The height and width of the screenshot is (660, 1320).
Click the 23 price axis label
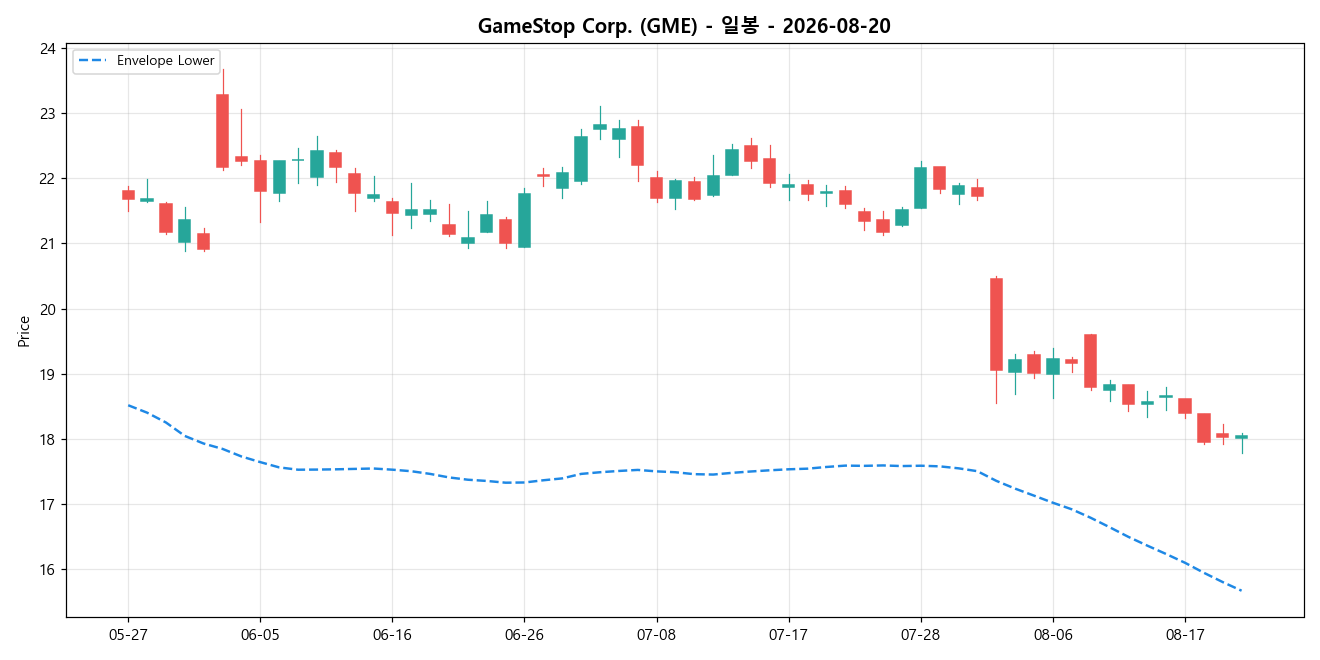(x=47, y=113)
